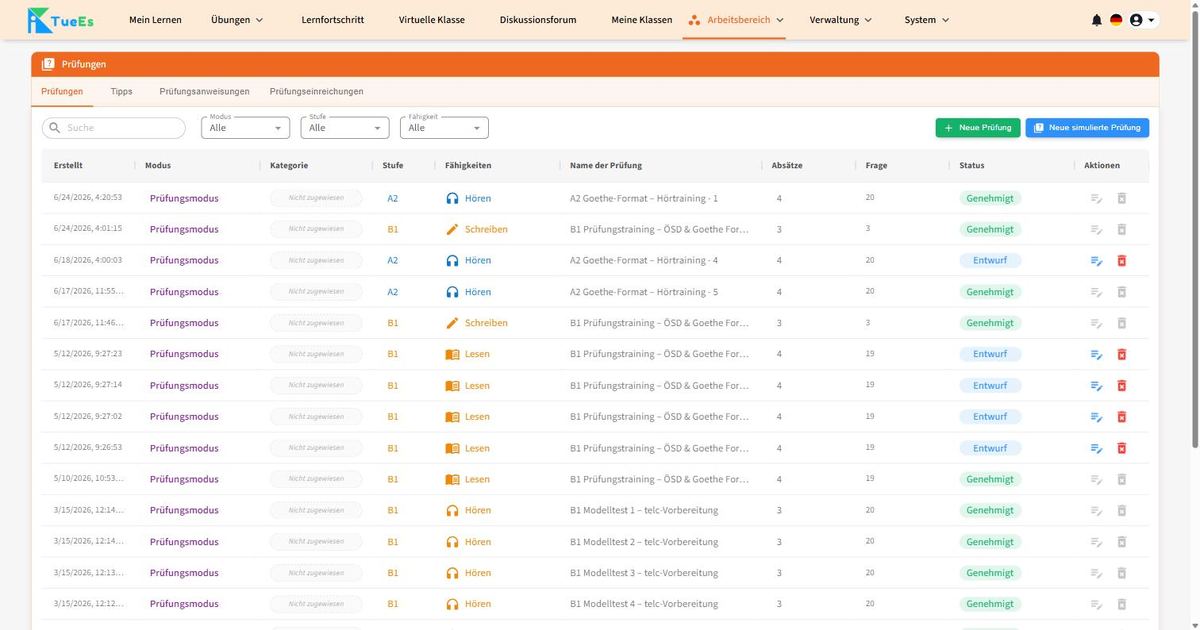Click in the Suche search field

pyautogui.click(x=114, y=128)
